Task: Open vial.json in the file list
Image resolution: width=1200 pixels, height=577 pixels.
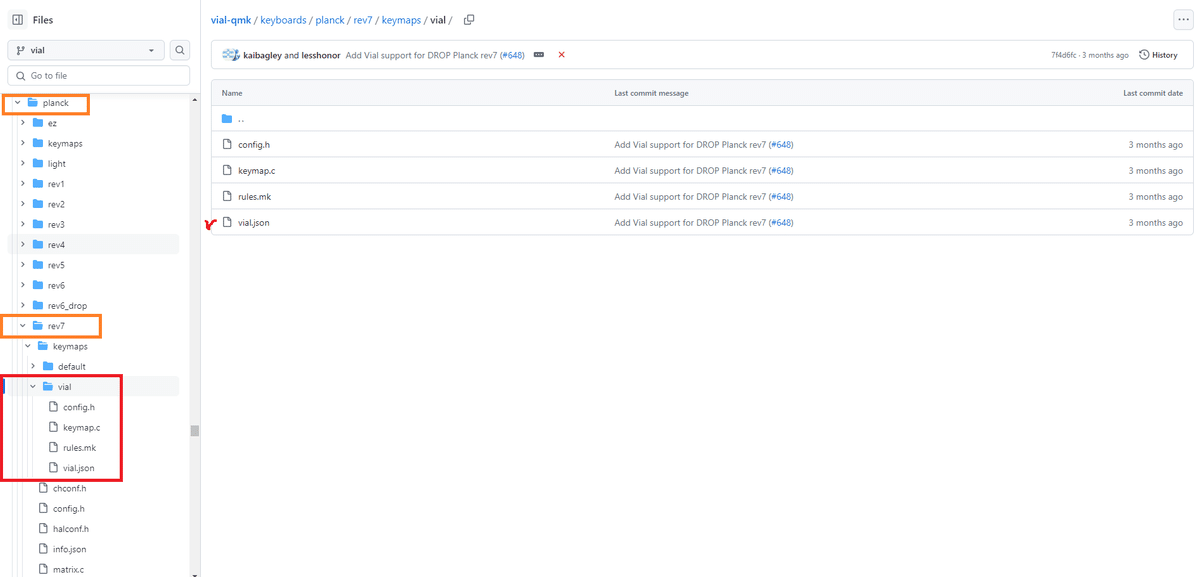Action: pyautogui.click(x=253, y=223)
